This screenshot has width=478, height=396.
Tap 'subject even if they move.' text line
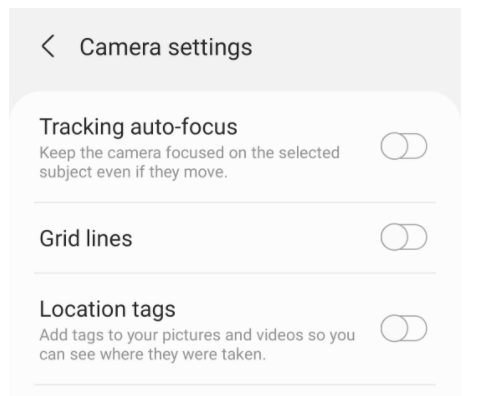coord(133,172)
